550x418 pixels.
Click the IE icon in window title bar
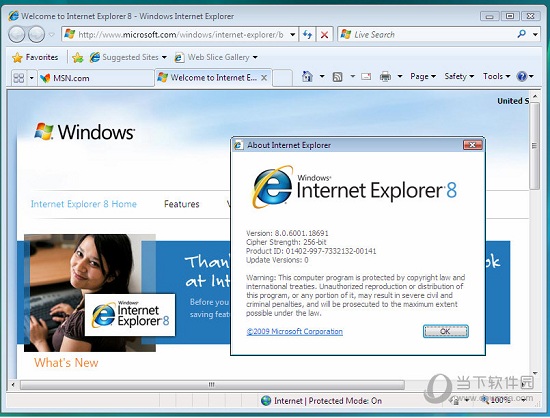click(x=13, y=16)
